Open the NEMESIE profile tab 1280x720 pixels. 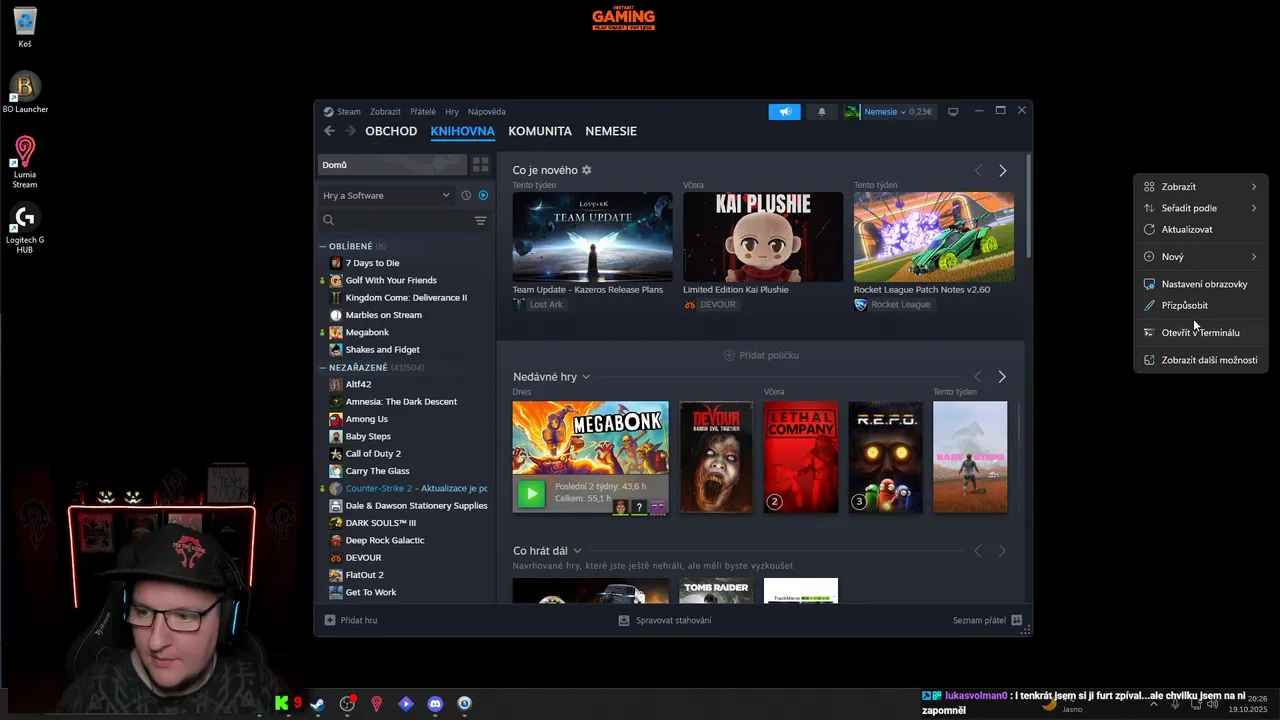click(611, 131)
